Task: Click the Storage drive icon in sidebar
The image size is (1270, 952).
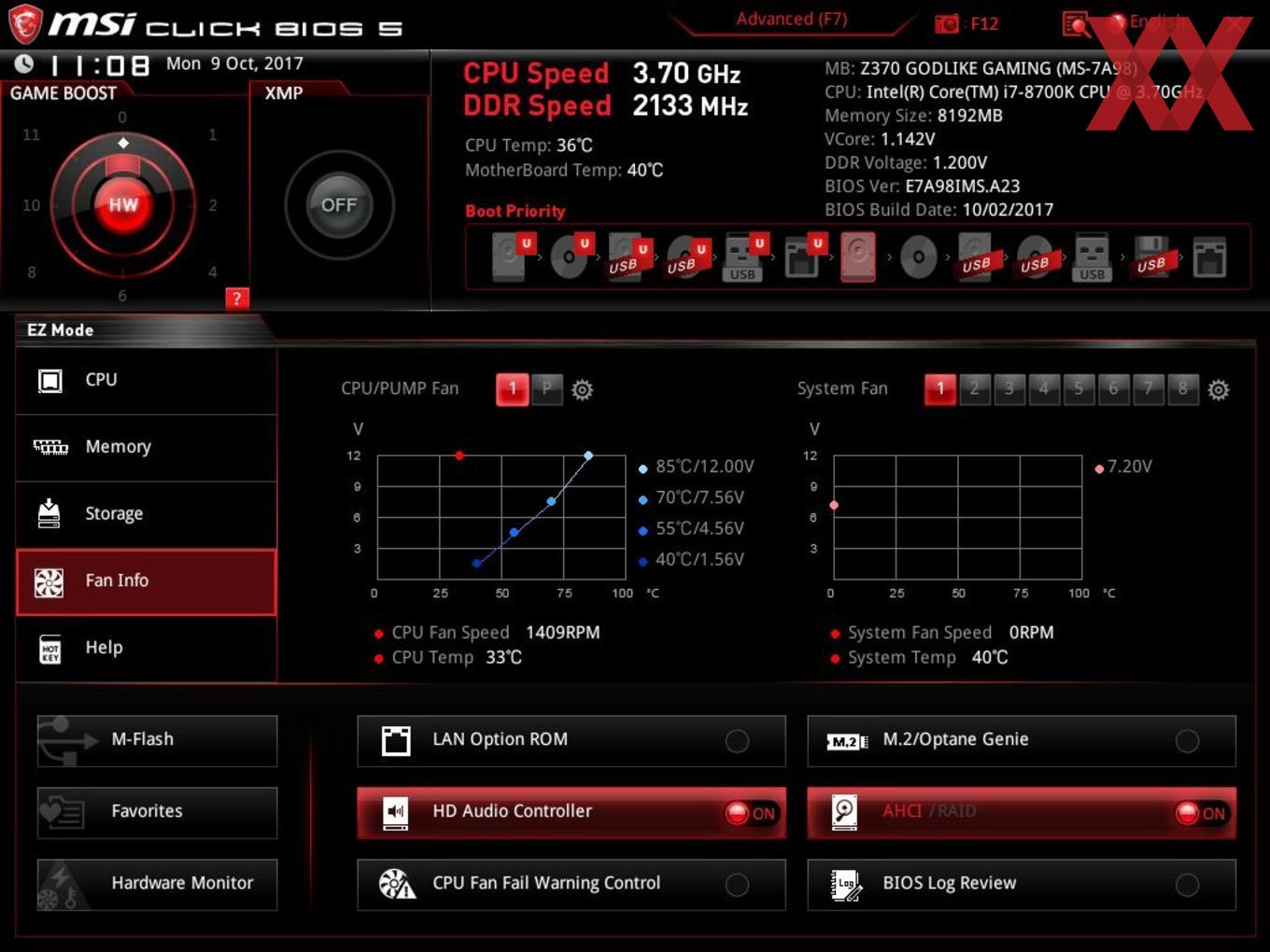Action: pos(49,513)
